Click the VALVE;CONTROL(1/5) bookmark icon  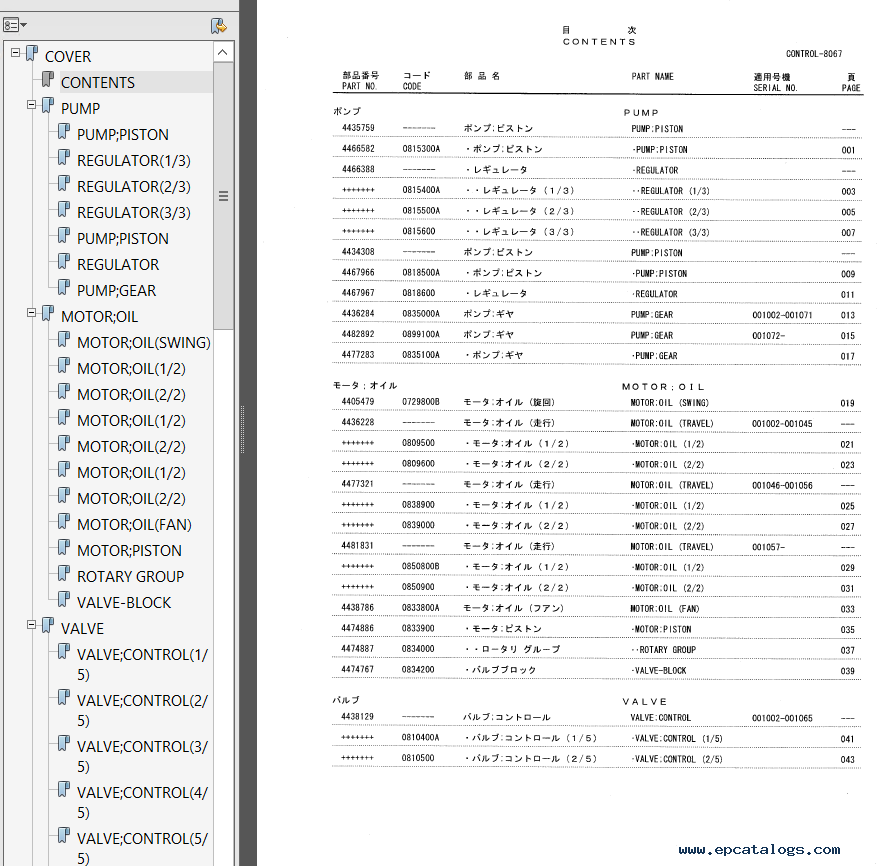pos(64,652)
